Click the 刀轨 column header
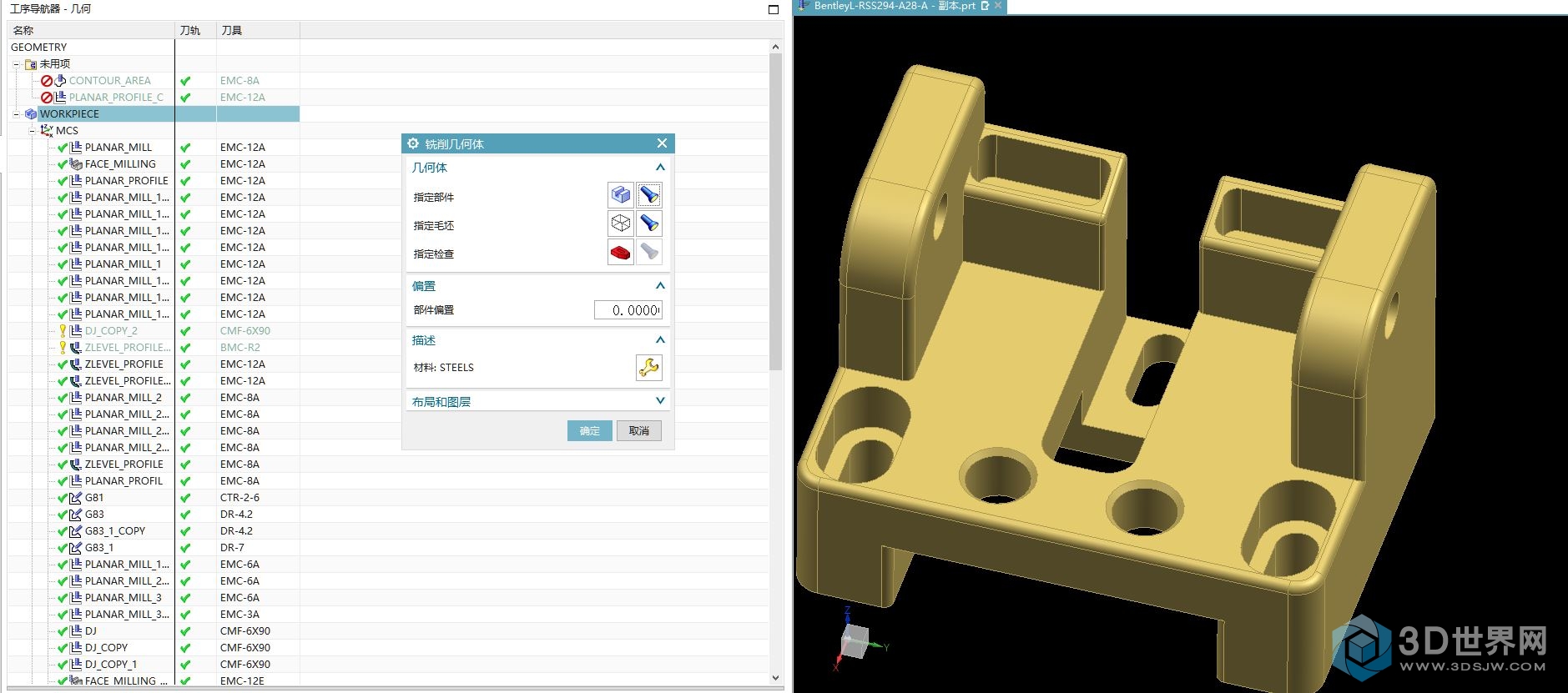 pos(196,31)
